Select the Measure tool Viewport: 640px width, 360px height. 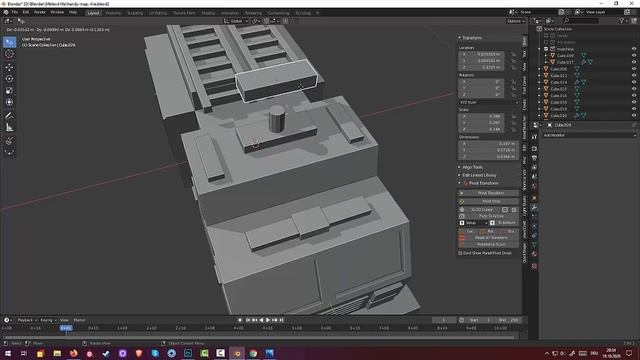[x=9, y=128]
